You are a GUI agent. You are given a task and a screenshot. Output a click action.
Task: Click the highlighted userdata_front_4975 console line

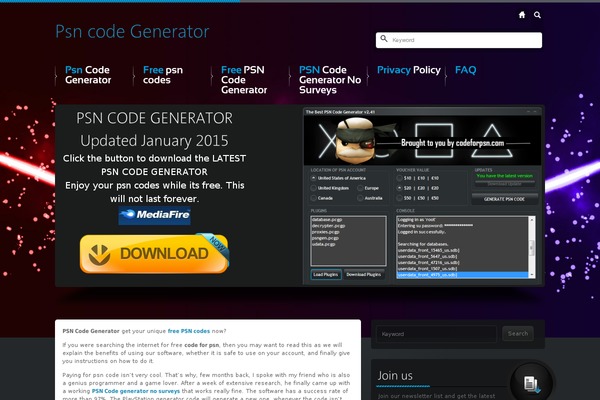tap(463, 275)
